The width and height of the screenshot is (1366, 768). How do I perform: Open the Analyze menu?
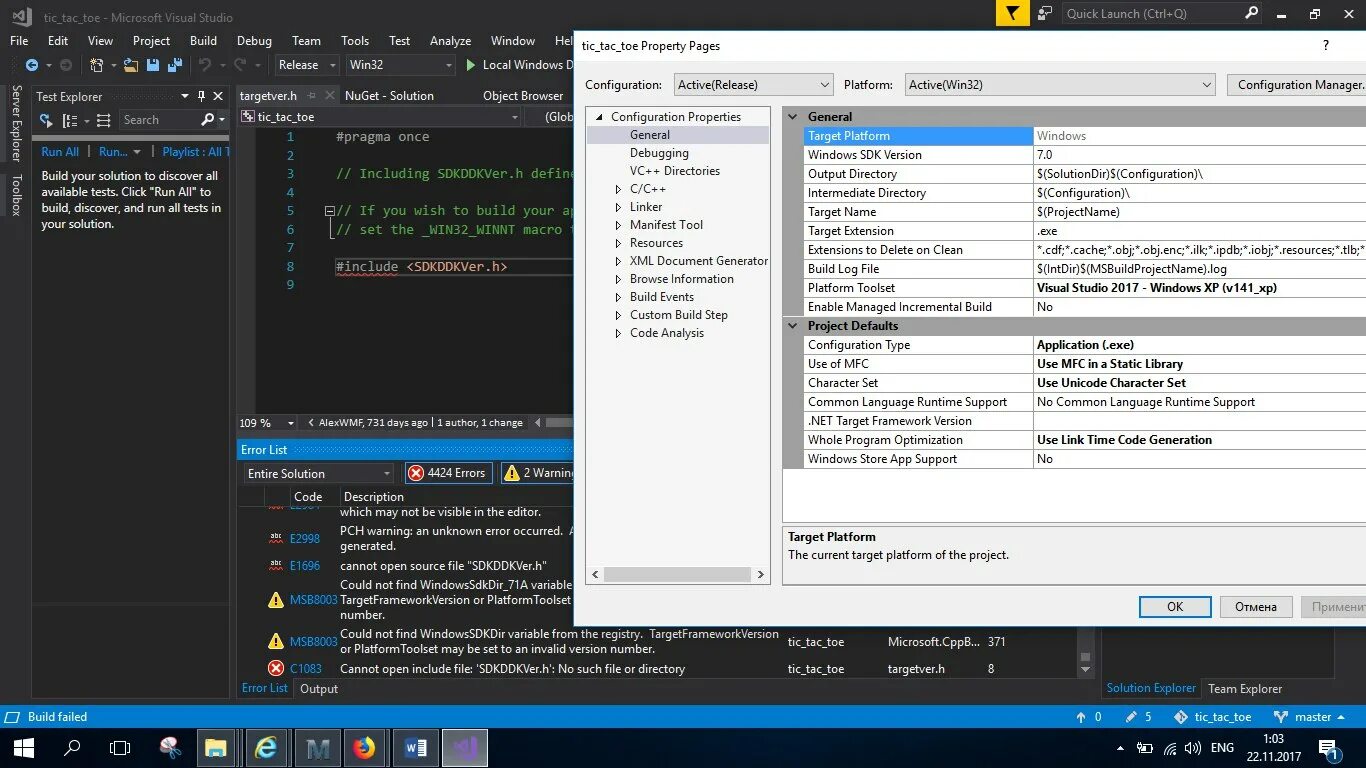click(450, 41)
